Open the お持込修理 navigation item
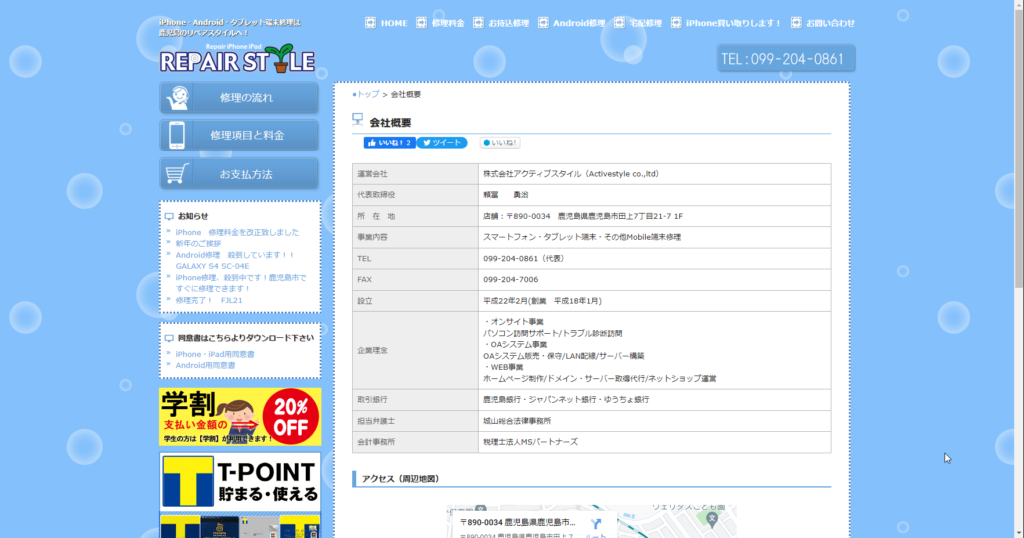Image resolution: width=1024 pixels, height=538 pixels. [508, 23]
